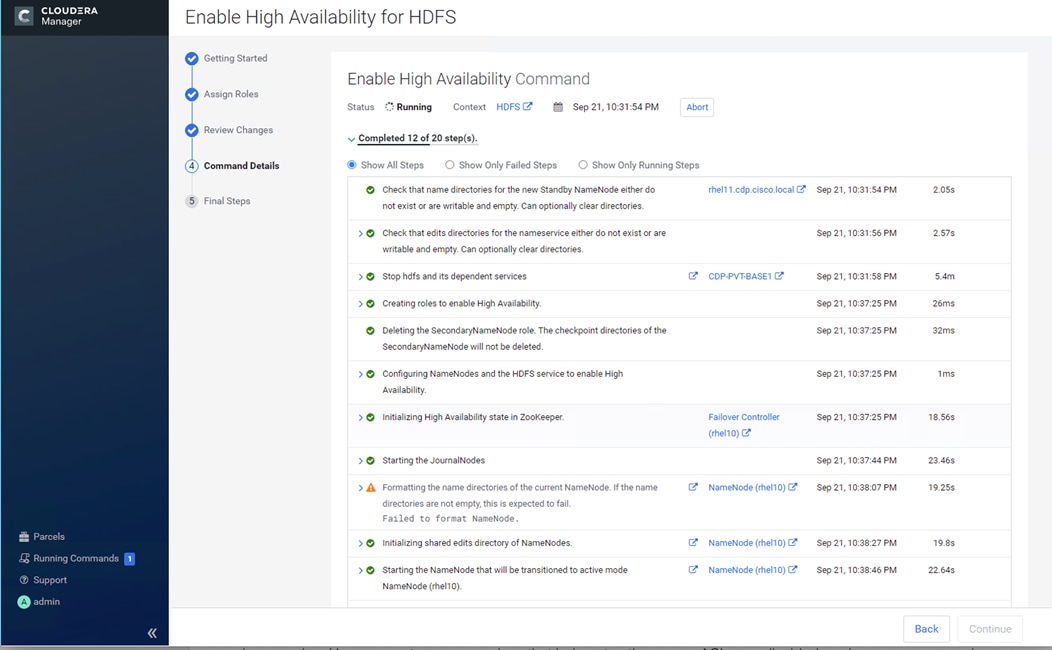The height and width of the screenshot is (650, 1052).
Task: Click the Running Commands count badge
Action: point(129,559)
